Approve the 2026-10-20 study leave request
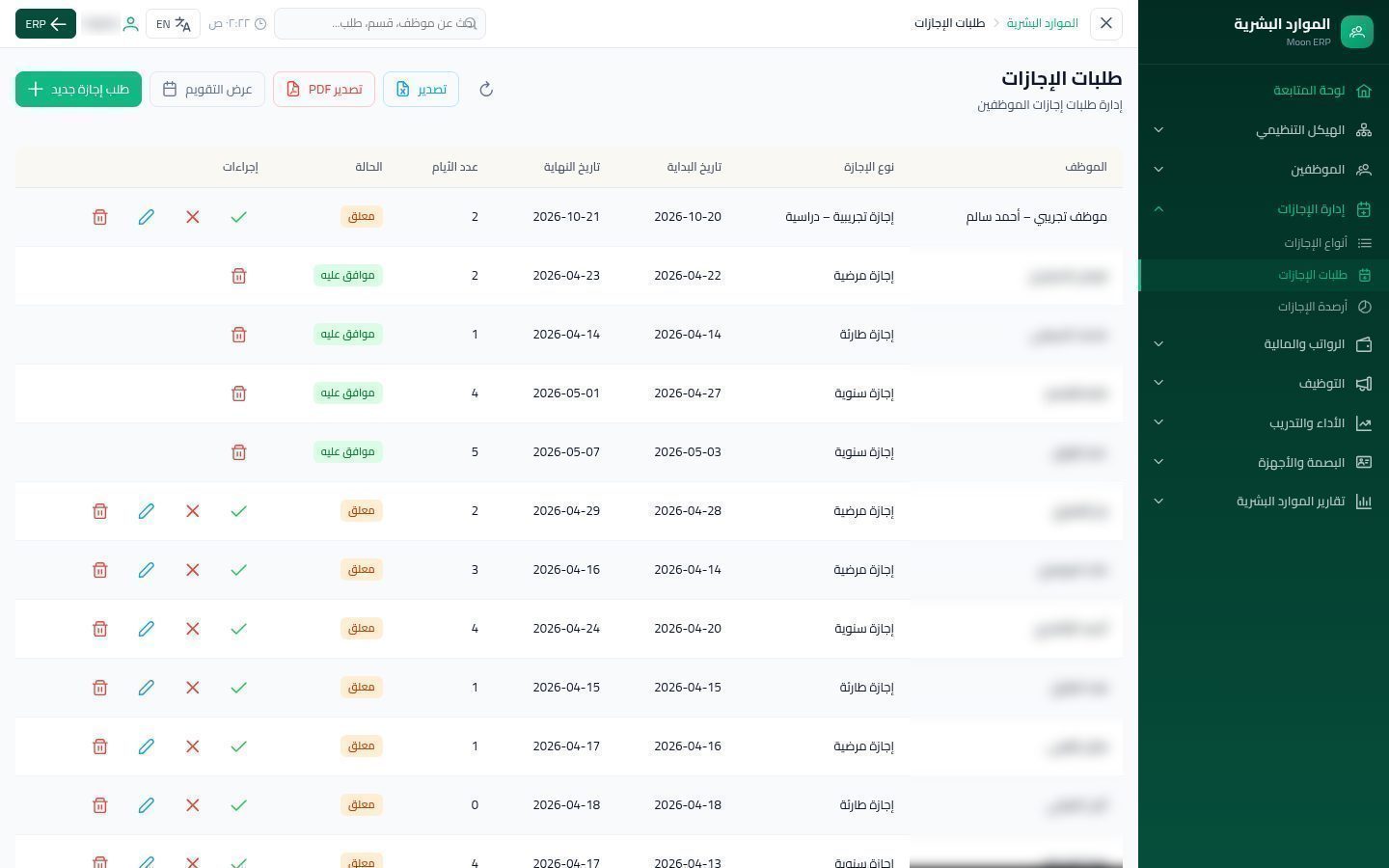1389x868 pixels. [x=239, y=217]
